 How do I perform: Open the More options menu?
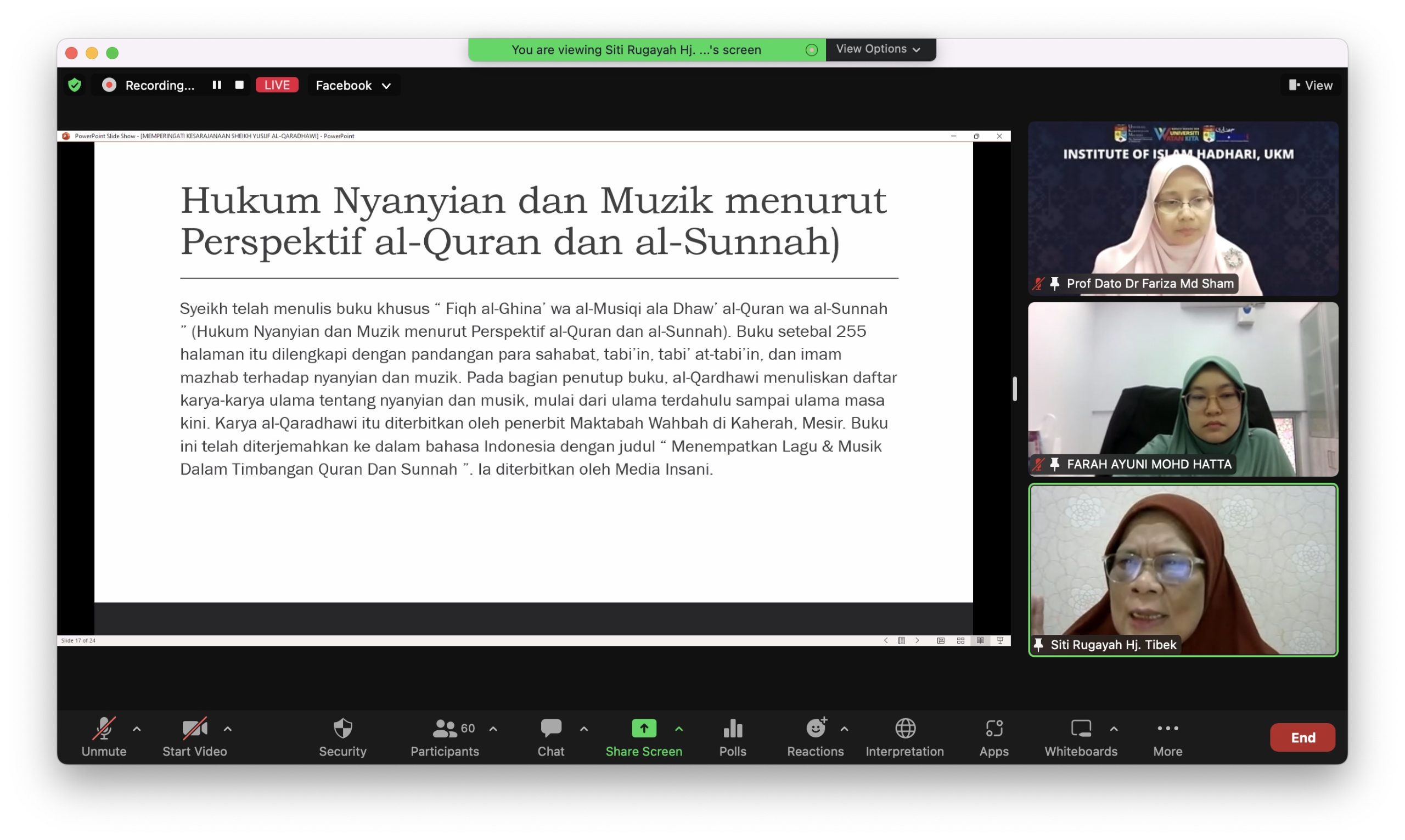pos(1167,729)
